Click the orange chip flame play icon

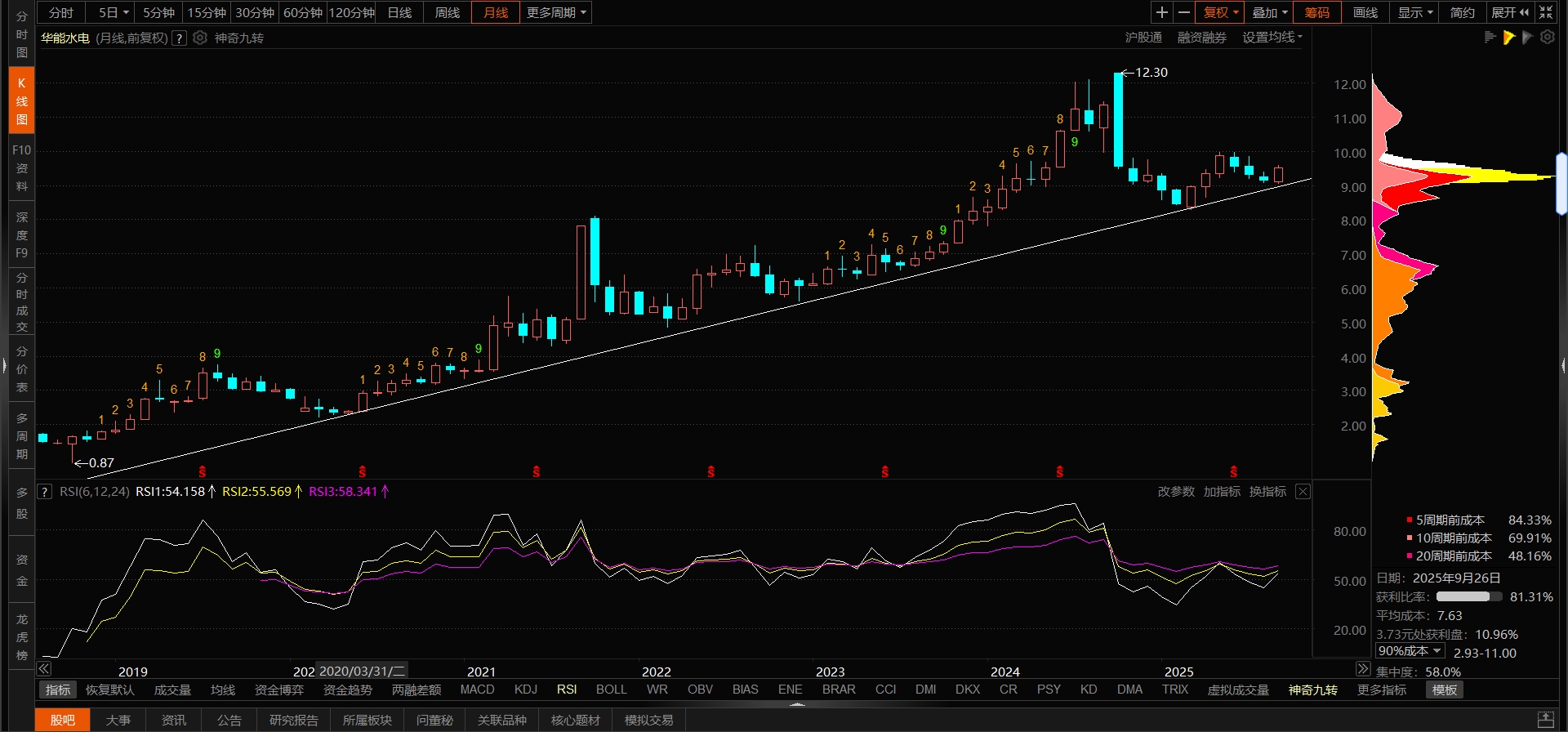[1508, 38]
